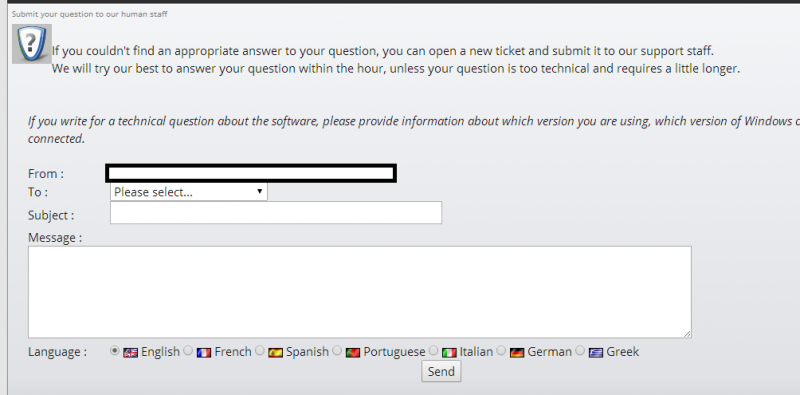Choose the Spanish language radio button
Screen dimensions: 800x395
[x=260, y=351]
